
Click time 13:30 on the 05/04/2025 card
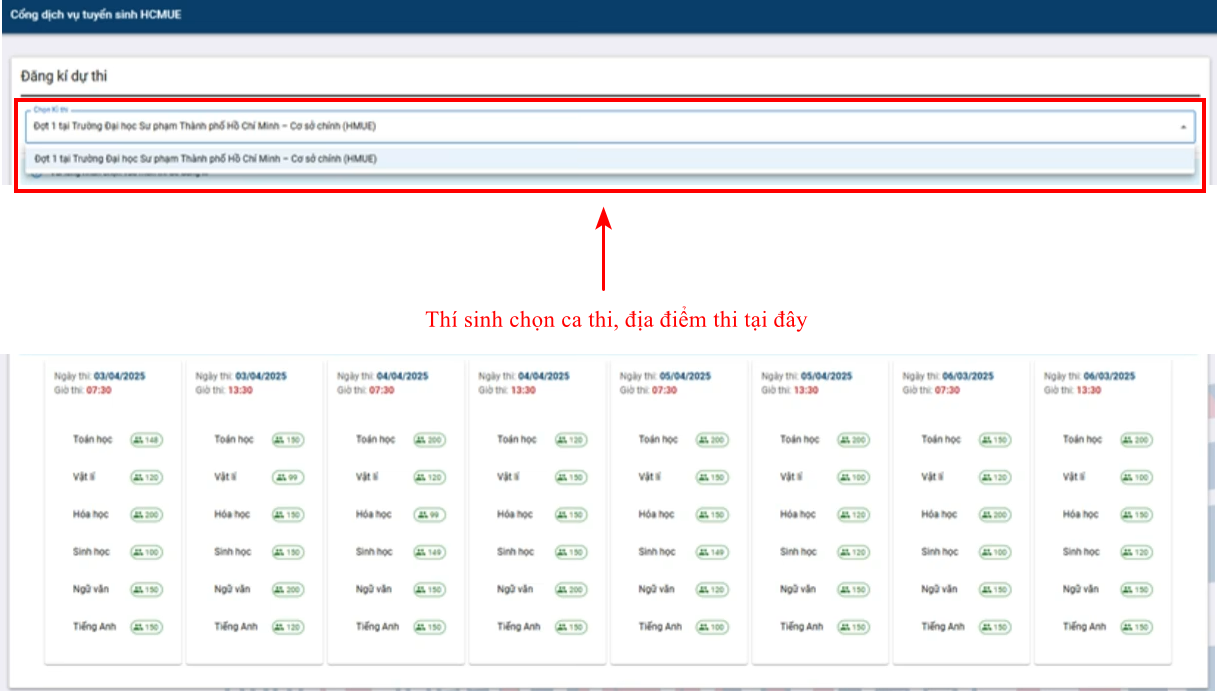click(807, 390)
